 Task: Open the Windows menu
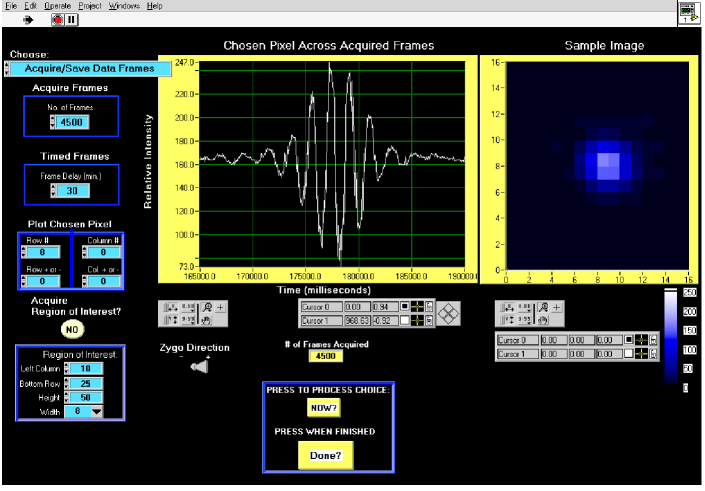coord(124,6)
